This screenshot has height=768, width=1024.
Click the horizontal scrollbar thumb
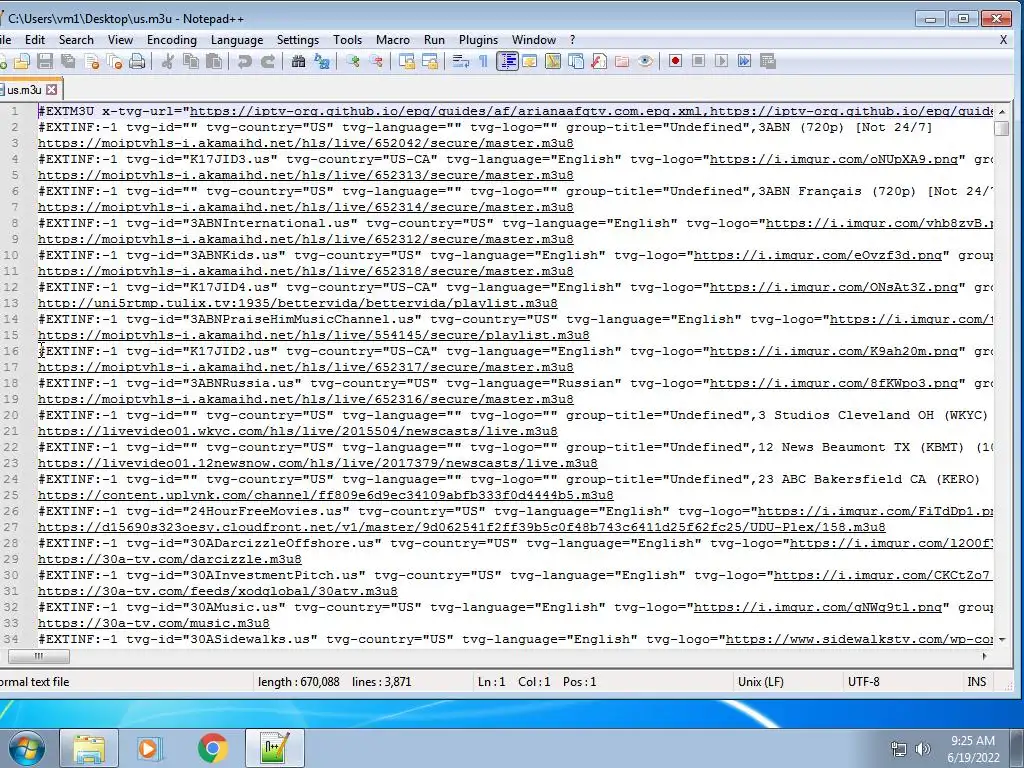39,656
